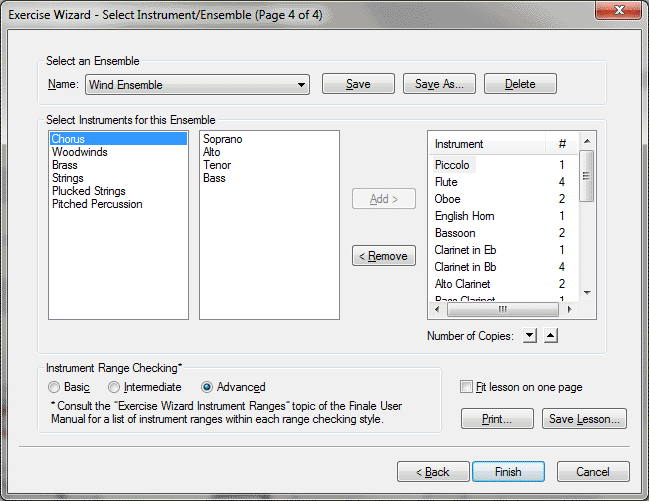Image resolution: width=649 pixels, height=501 pixels.
Task: Click the instrument list scroll down arrow
Action: tap(587, 293)
